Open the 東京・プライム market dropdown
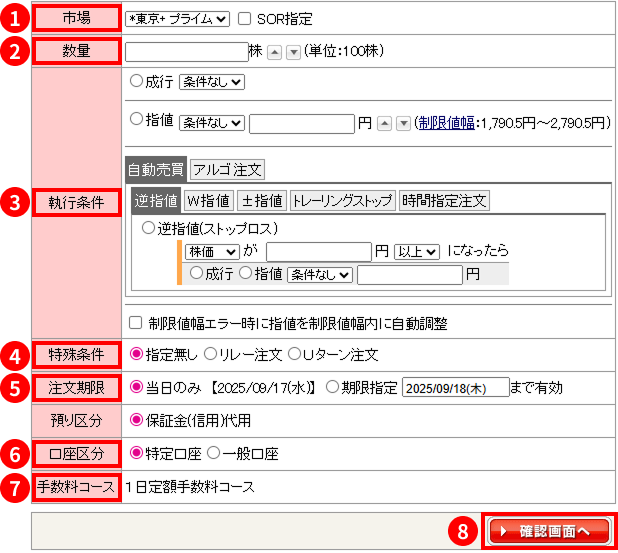This screenshot has width=618, height=553. coord(178,18)
